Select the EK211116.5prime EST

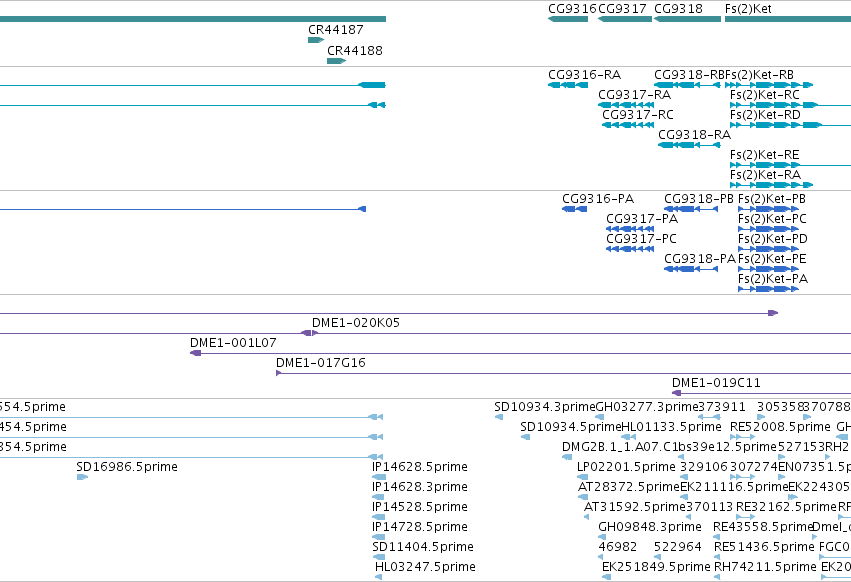(x=684, y=497)
